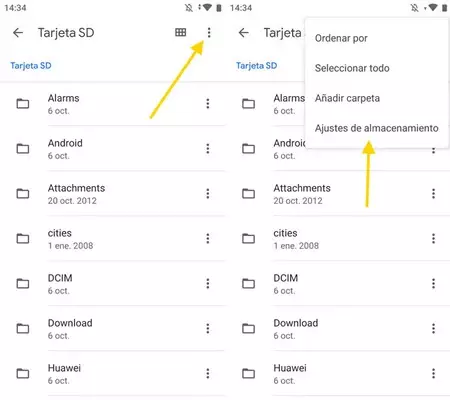Tap back arrow on screen with open menu
Viewport: 450px width, 400px height.
click(x=244, y=32)
